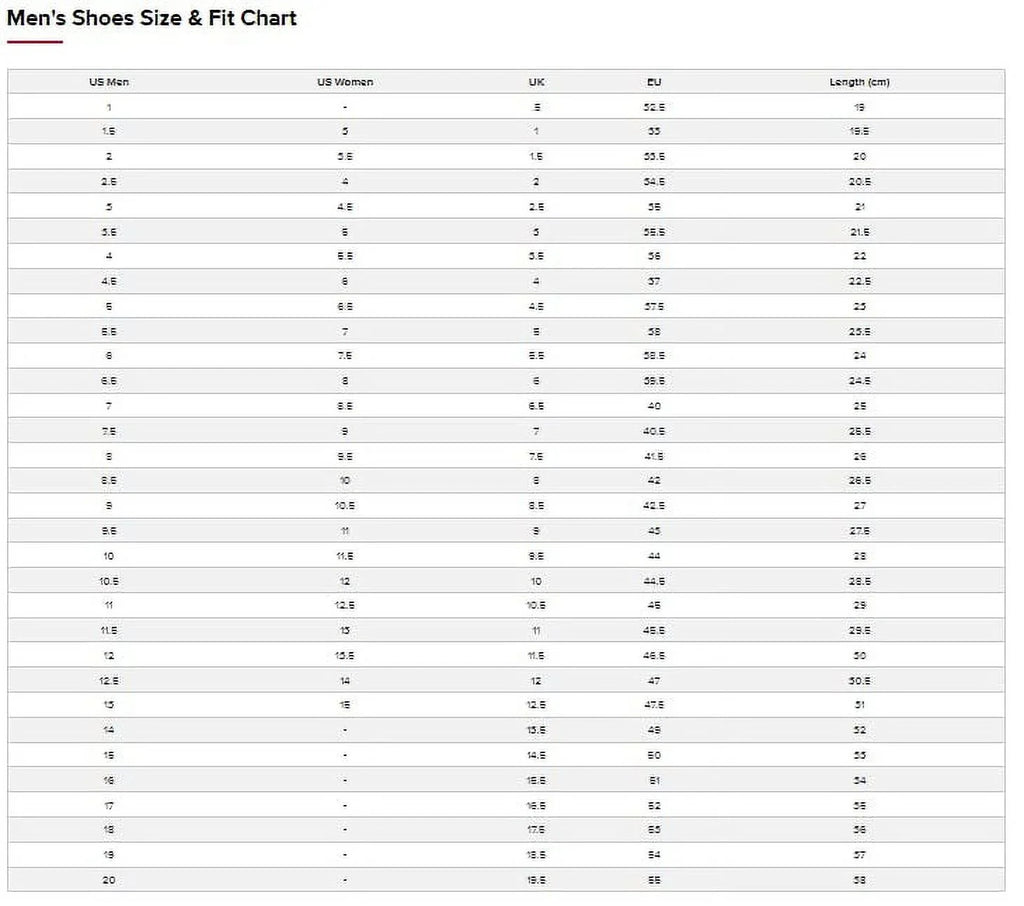The width and height of the screenshot is (1024, 906).
Task: Click EU size 47.5 cell
Action: (x=654, y=705)
